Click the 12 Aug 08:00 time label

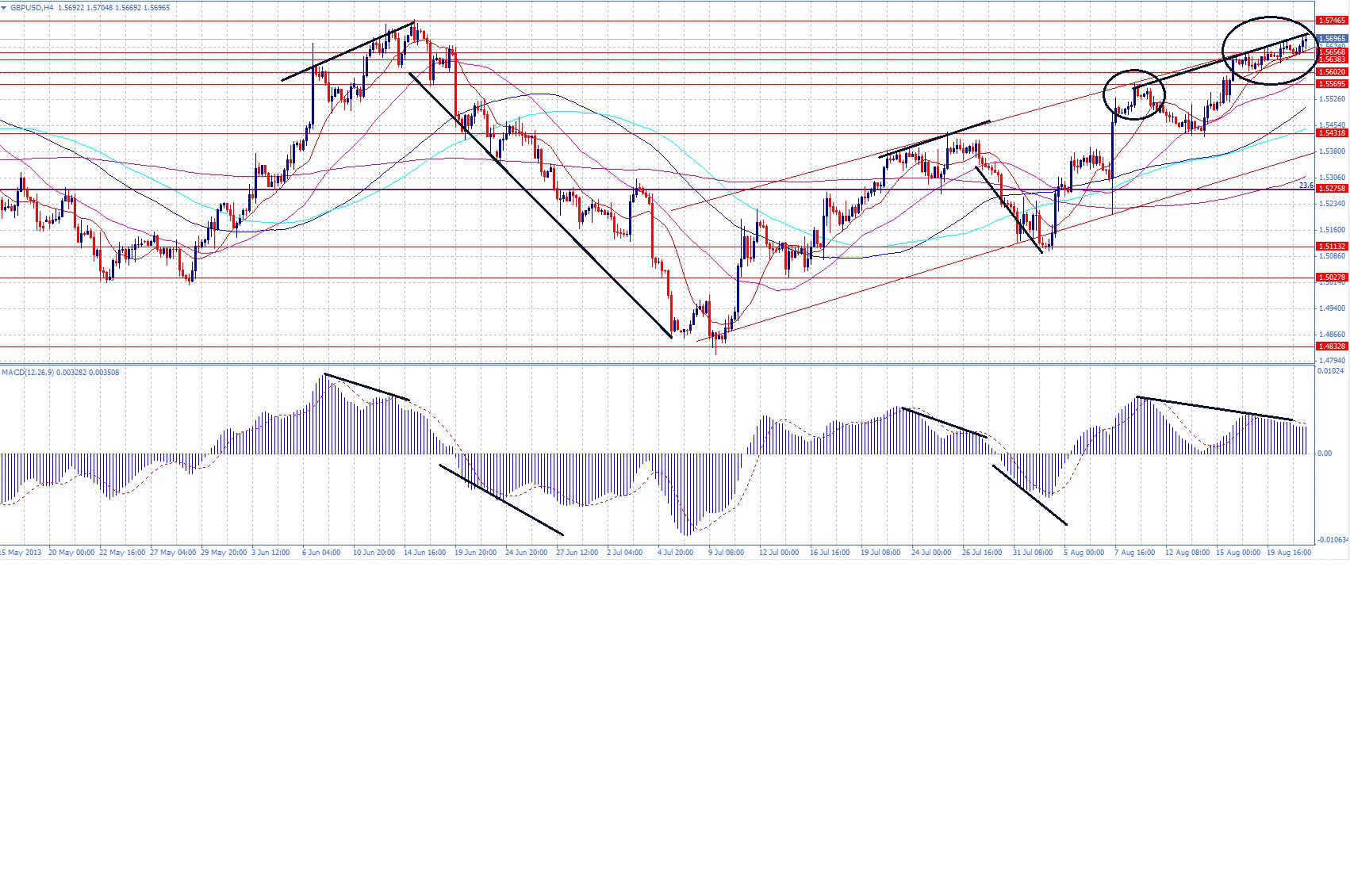pyautogui.click(x=1187, y=553)
